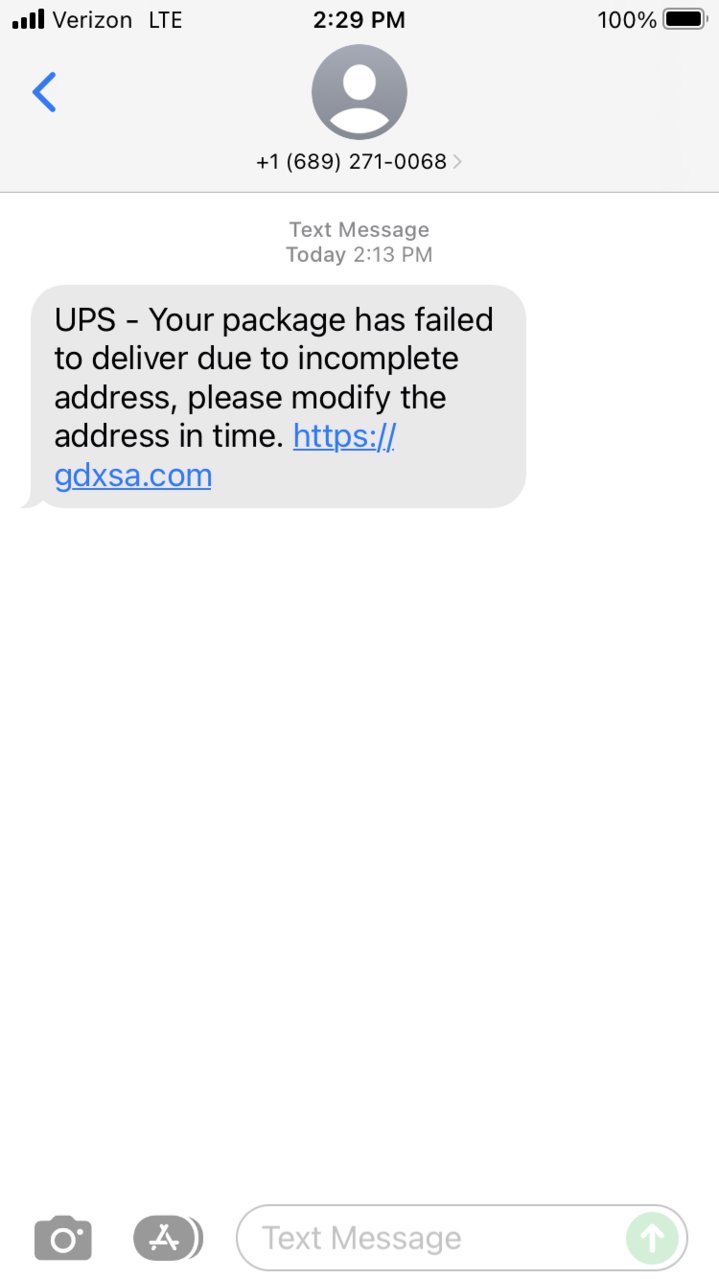
Task: Open the gray contact avatar
Action: click(359, 92)
